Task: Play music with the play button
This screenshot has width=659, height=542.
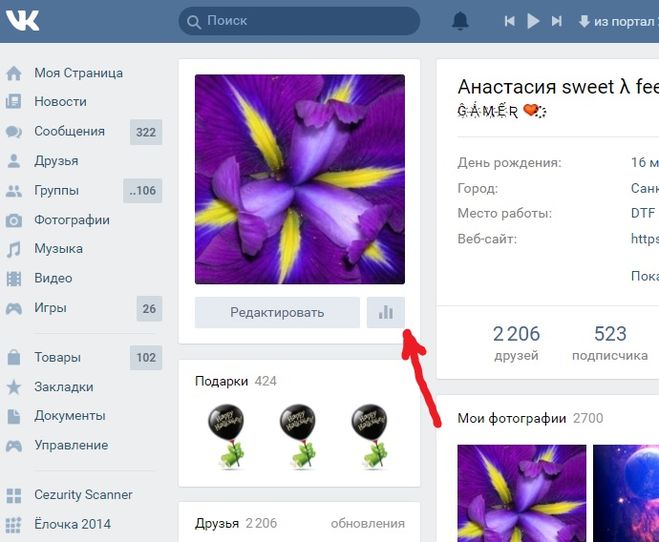Action: click(533, 21)
